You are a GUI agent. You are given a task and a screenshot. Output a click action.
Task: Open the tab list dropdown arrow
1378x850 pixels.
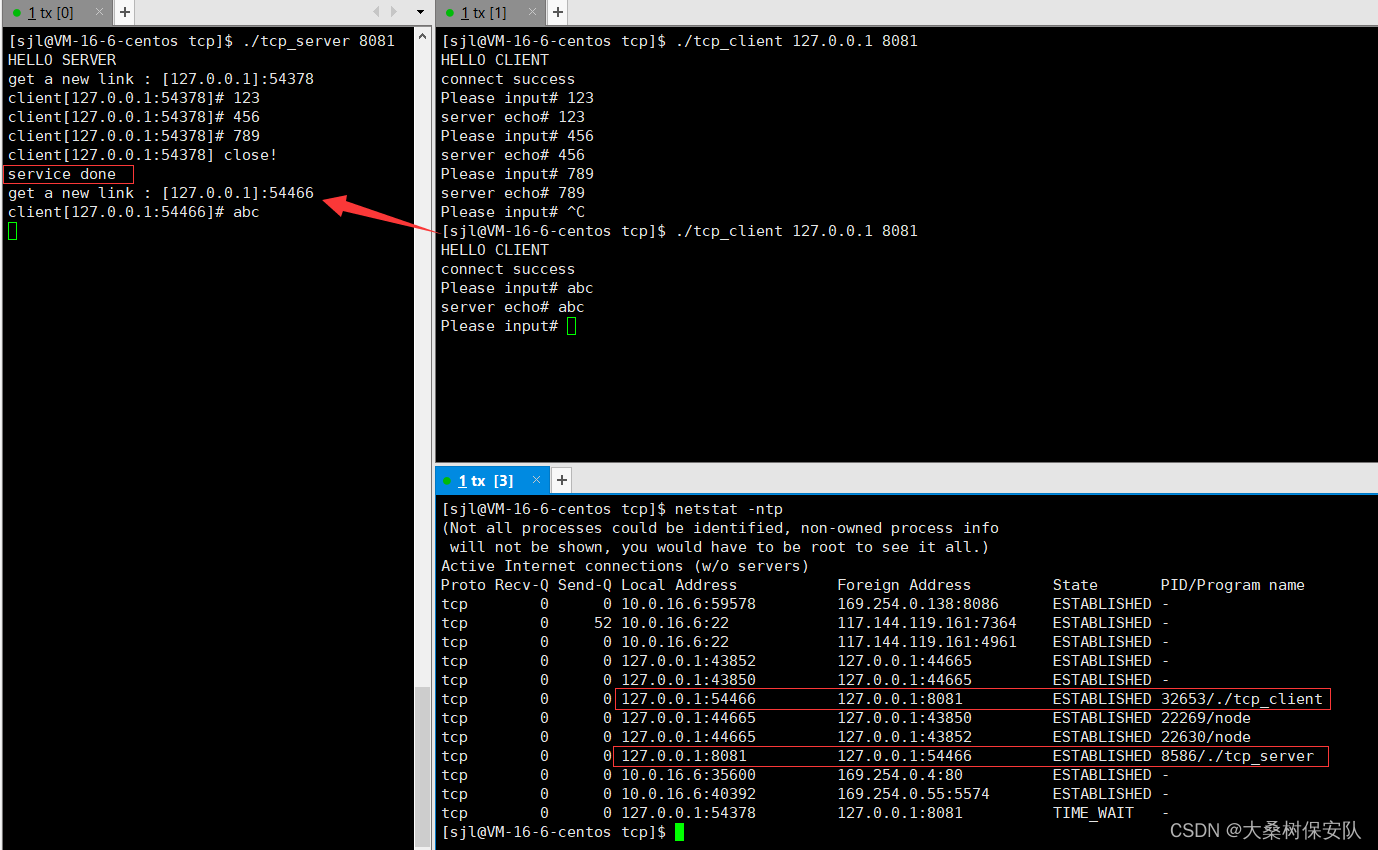pyautogui.click(x=420, y=12)
